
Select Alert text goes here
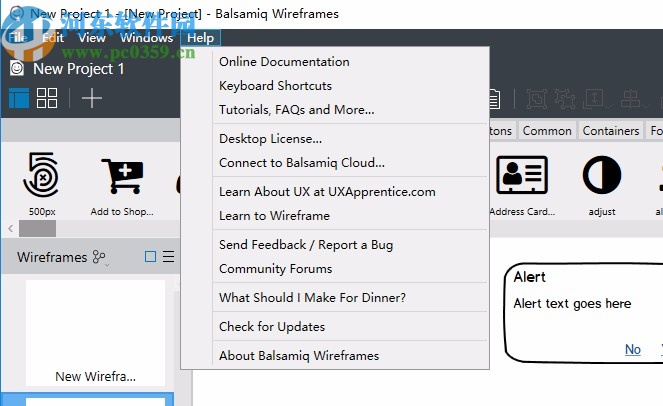coord(572,304)
